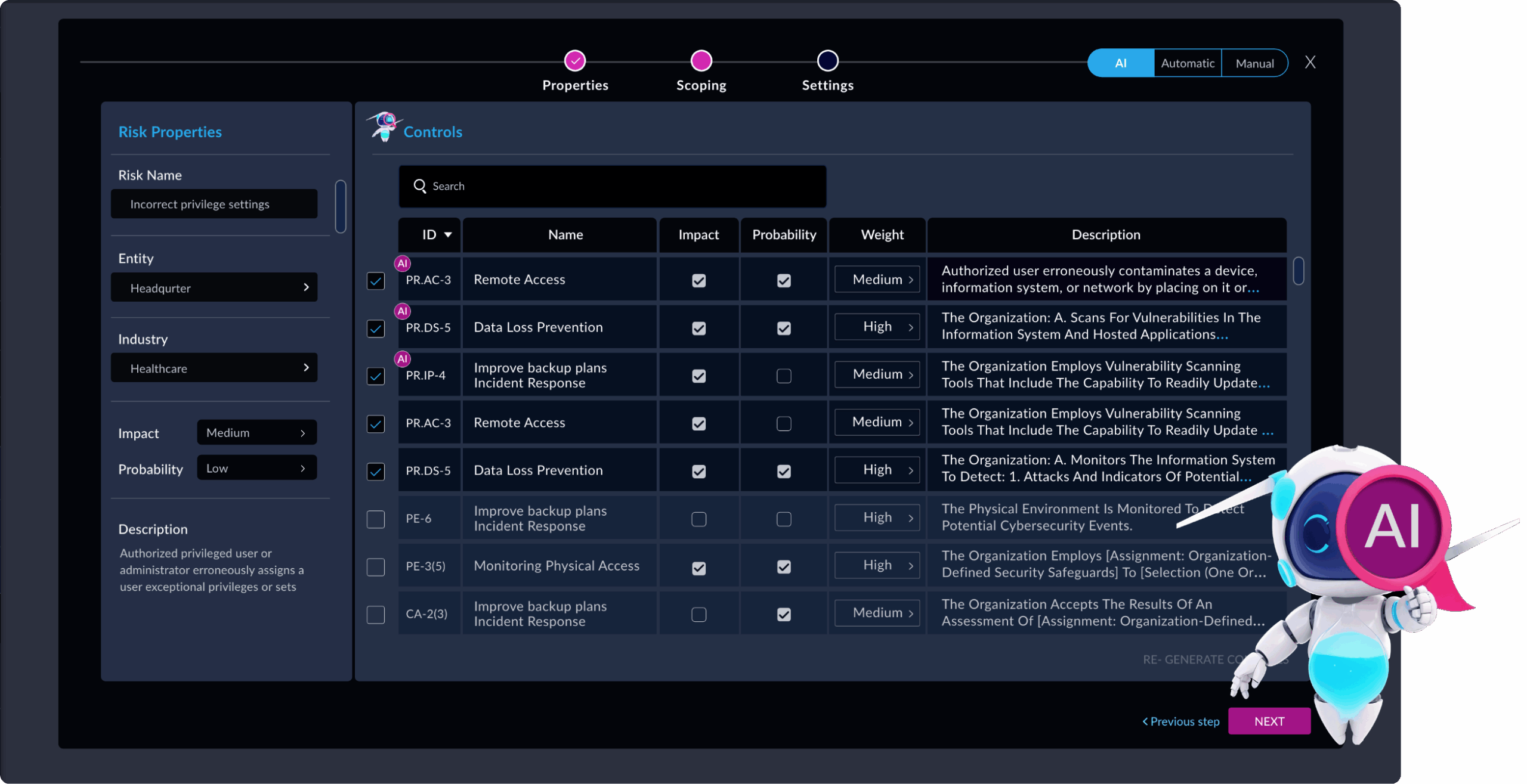This screenshot has width=1527, height=784.
Task: Open the Entity Headqurter dropdown
Action: 214,287
